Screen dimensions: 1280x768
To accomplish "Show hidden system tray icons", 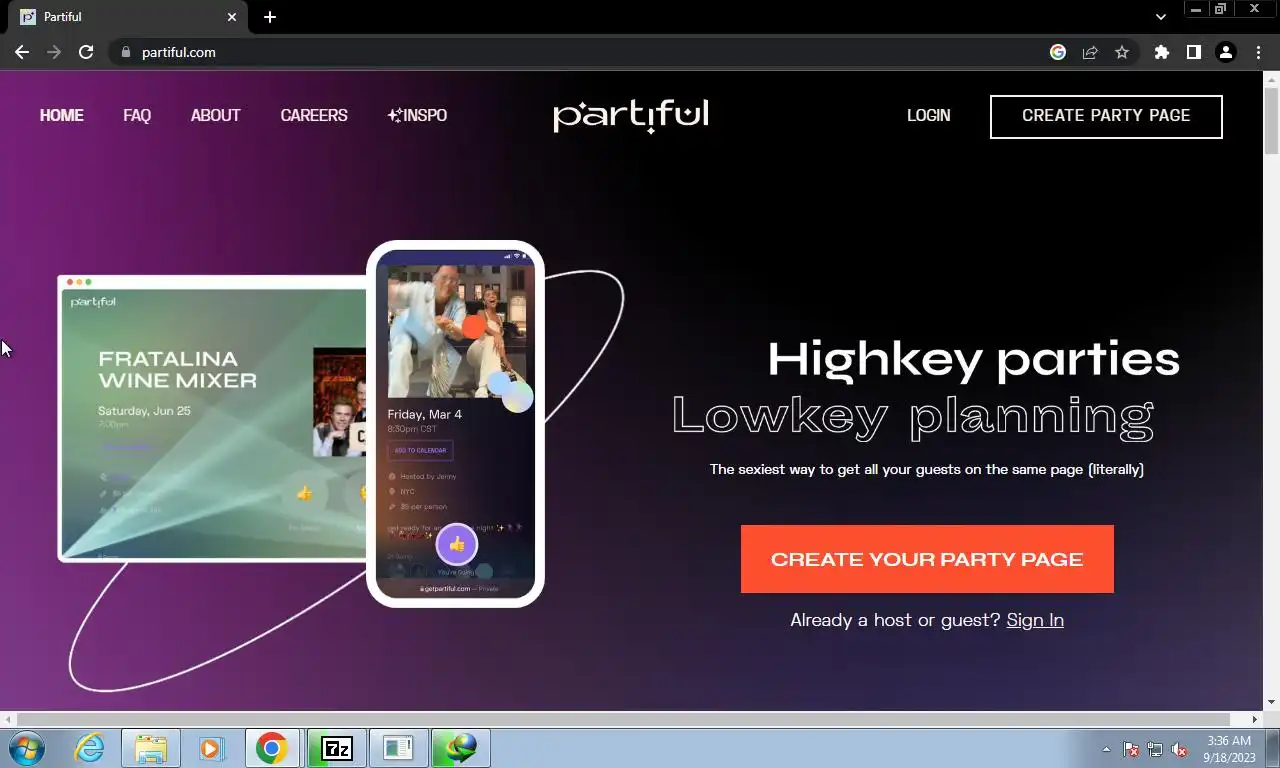I will tap(1106, 749).
